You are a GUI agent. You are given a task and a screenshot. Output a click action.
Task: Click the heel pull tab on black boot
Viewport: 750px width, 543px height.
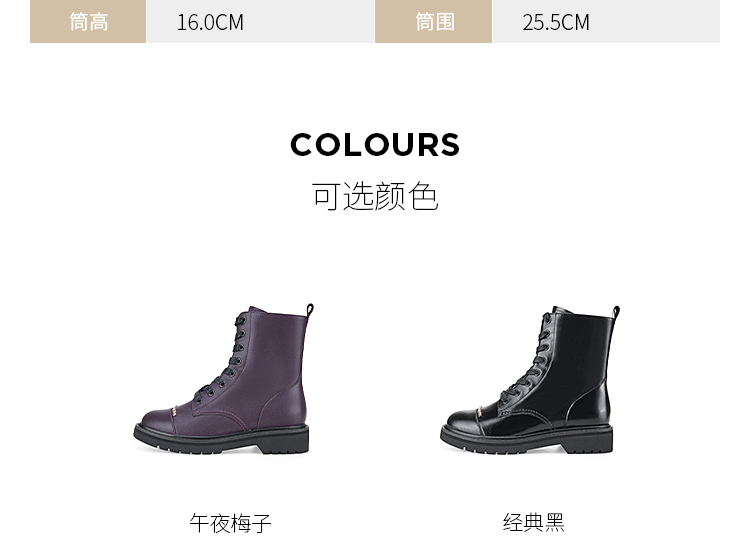617,311
